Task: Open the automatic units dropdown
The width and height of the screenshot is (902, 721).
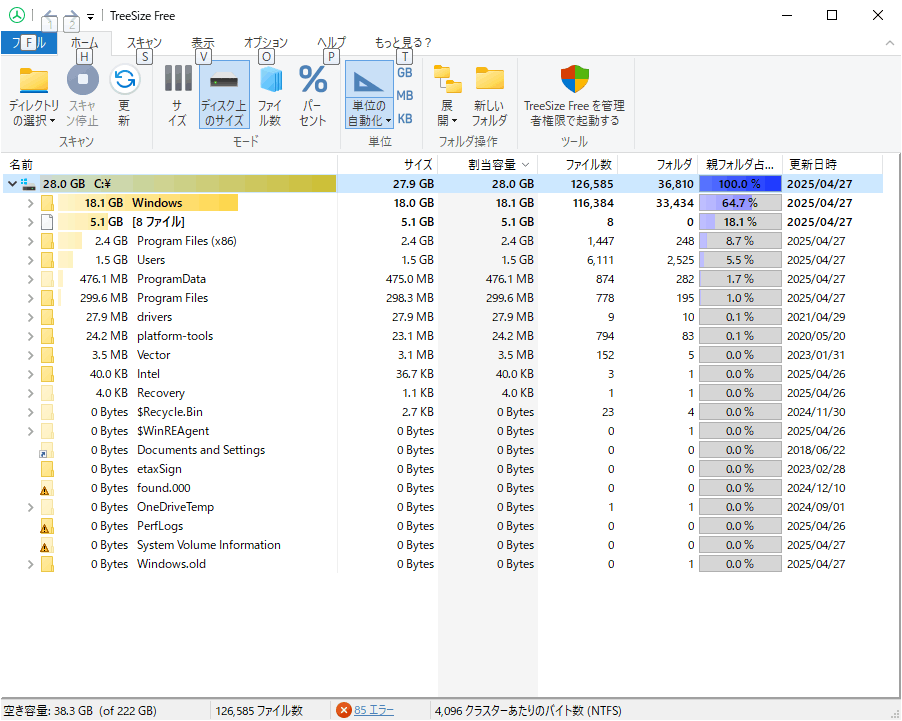Action: (x=369, y=113)
